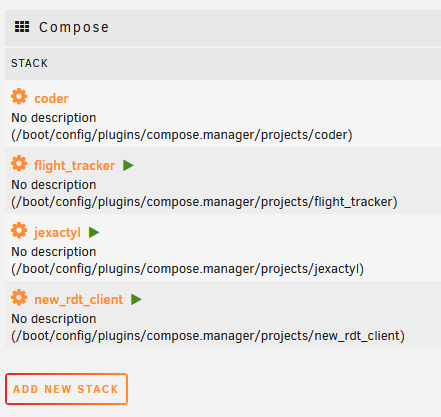Open the jexactyl gear settings icon
441x417 pixels.
coord(19,231)
